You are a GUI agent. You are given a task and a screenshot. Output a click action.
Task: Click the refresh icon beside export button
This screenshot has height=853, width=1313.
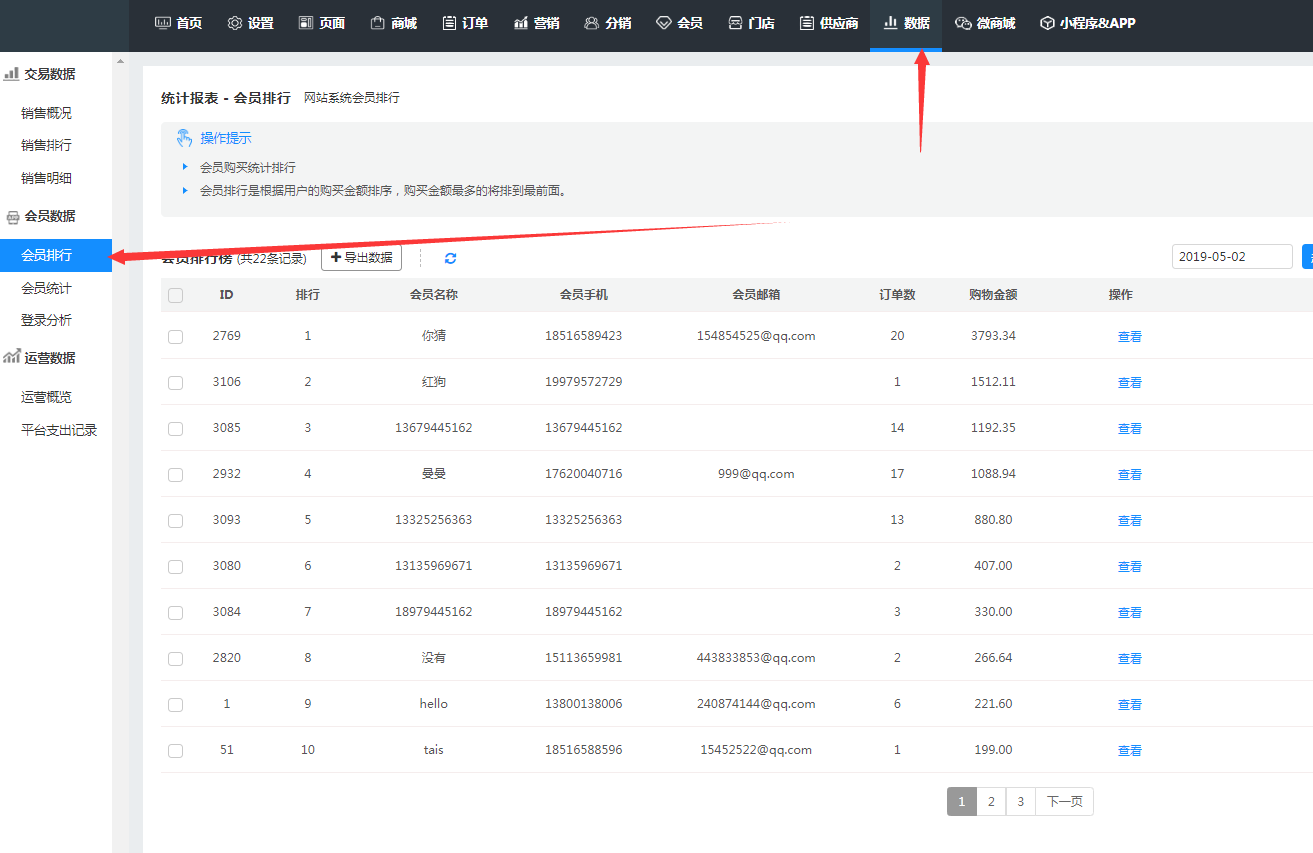pos(450,258)
